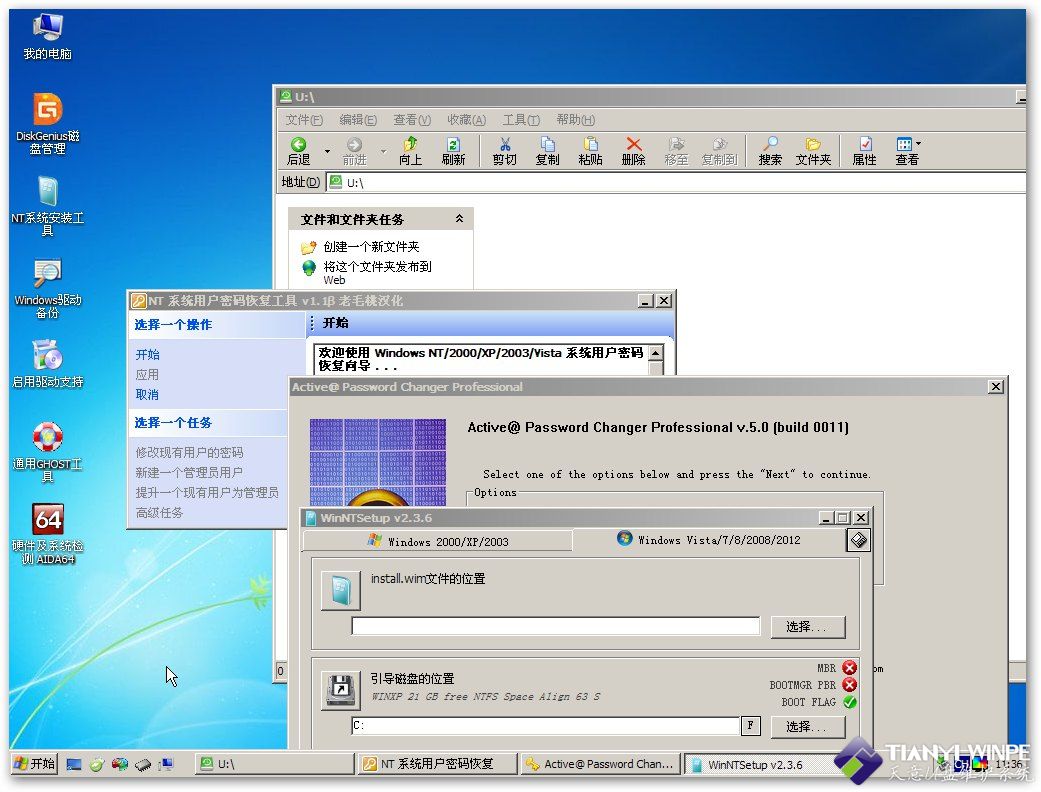Open the 文件(F) menu in explorer
Screen dimensions: 1041x792
[304, 119]
